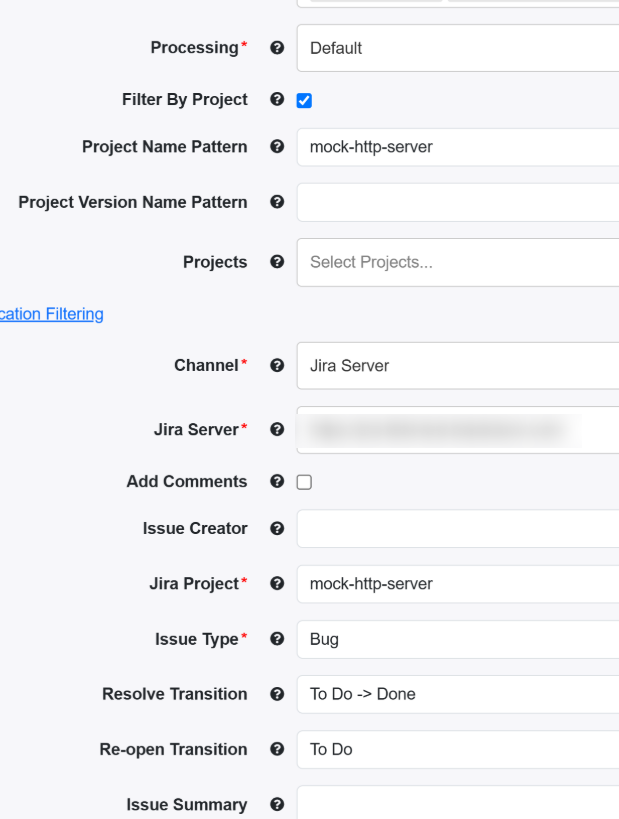Edit the Jira Project field value
Image resolution: width=619 pixels, height=819 pixels.
point(458,584)
